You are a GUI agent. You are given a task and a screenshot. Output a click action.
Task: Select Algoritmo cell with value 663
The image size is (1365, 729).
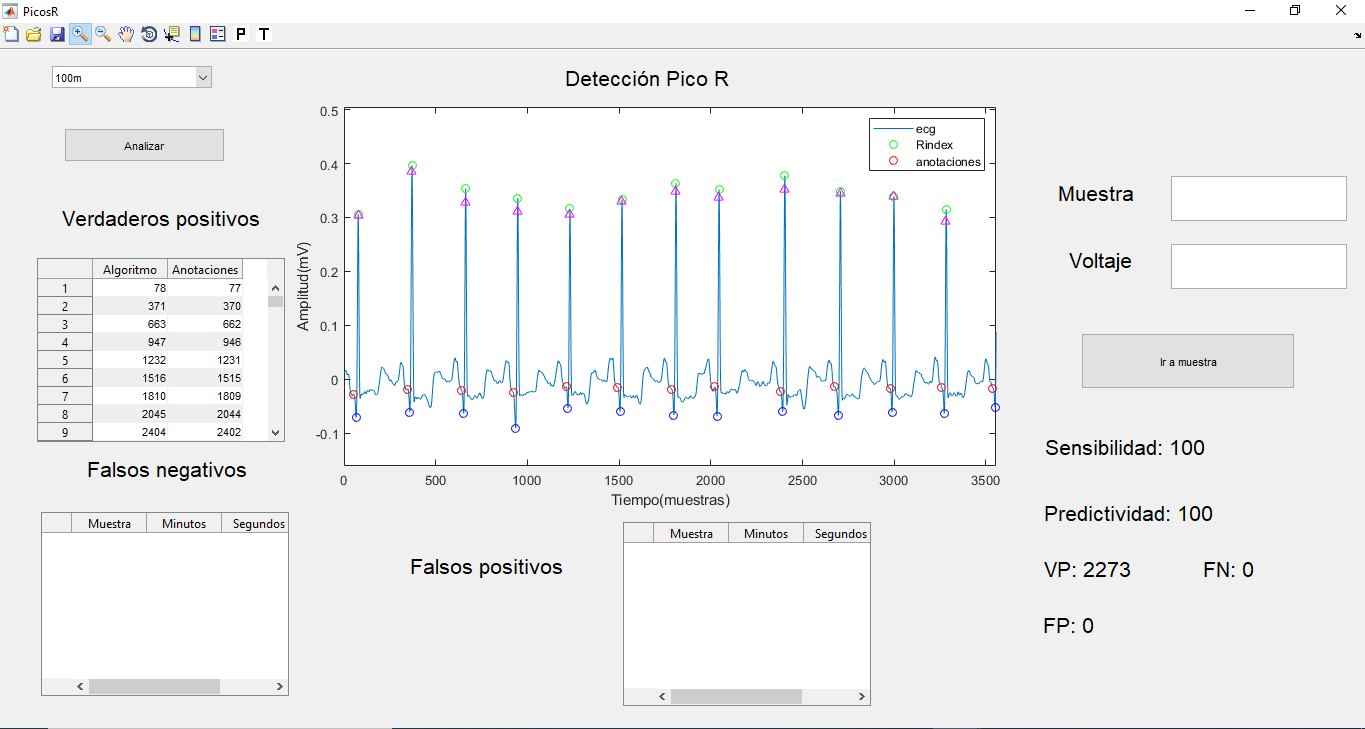130,323
